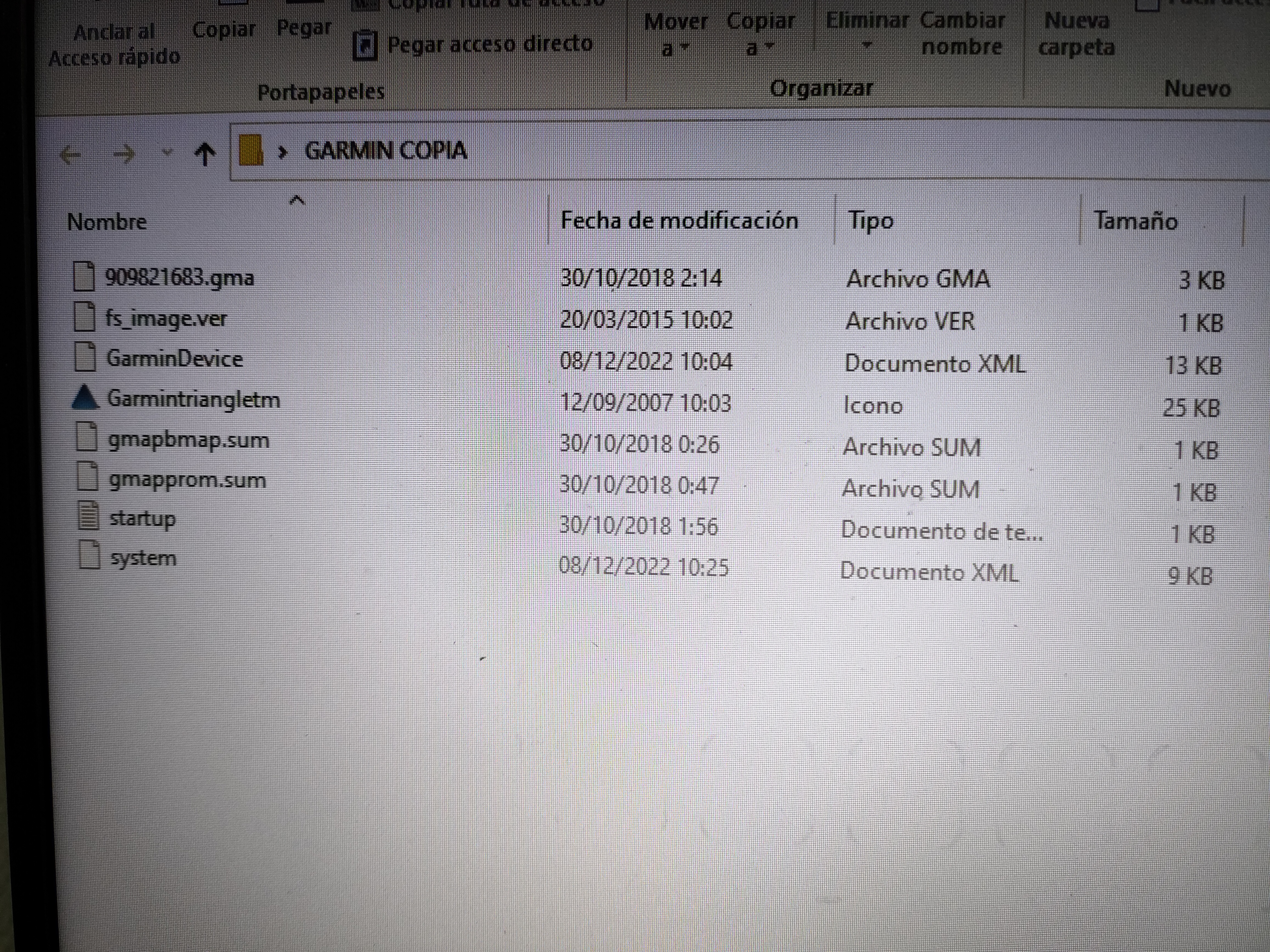Open the Eliminar dropdown arrow

pyautogui.click(x=867, y=45)
